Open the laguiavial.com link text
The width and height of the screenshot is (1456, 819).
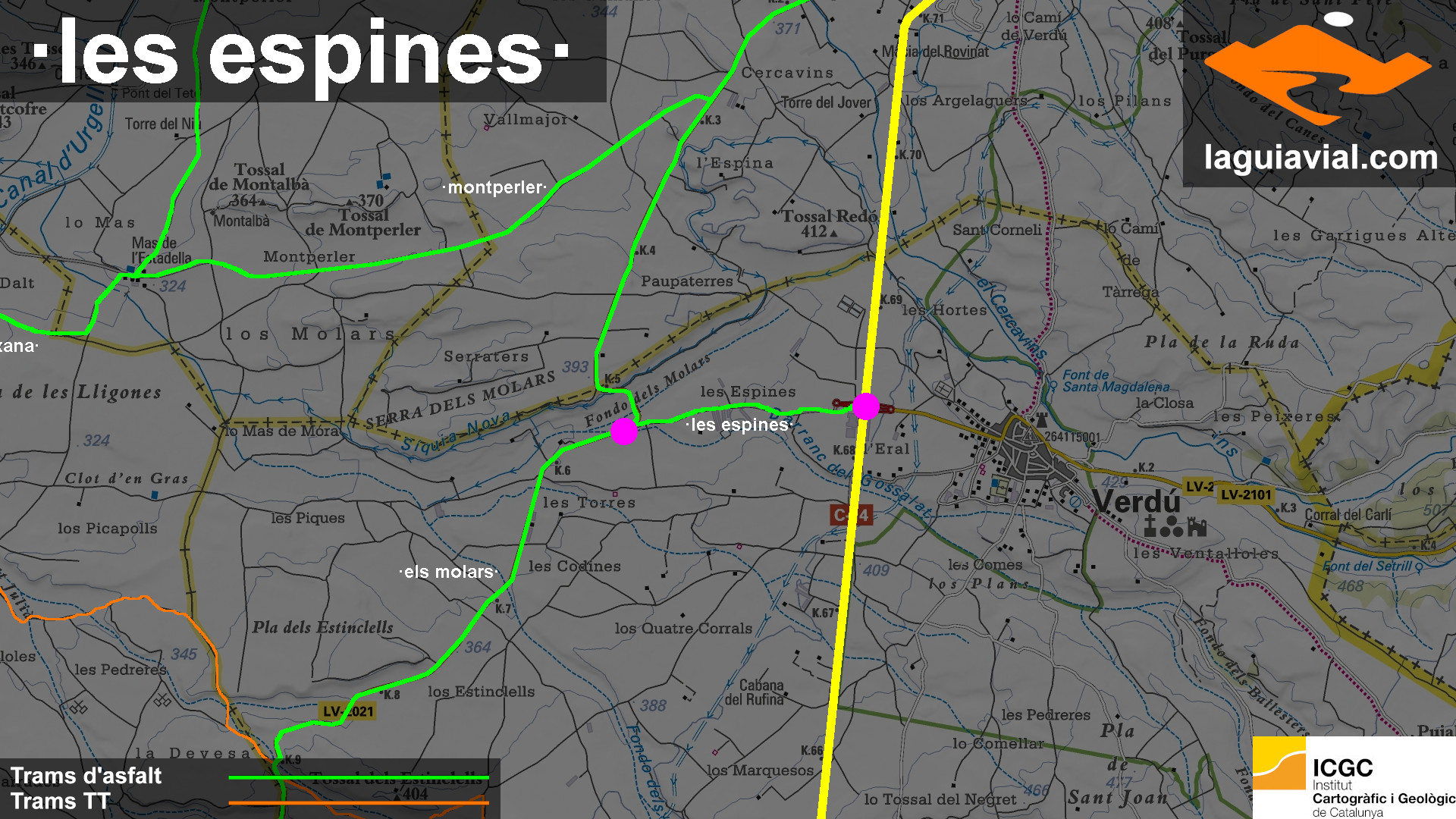pyautogui.click(x=1320, y=158)
